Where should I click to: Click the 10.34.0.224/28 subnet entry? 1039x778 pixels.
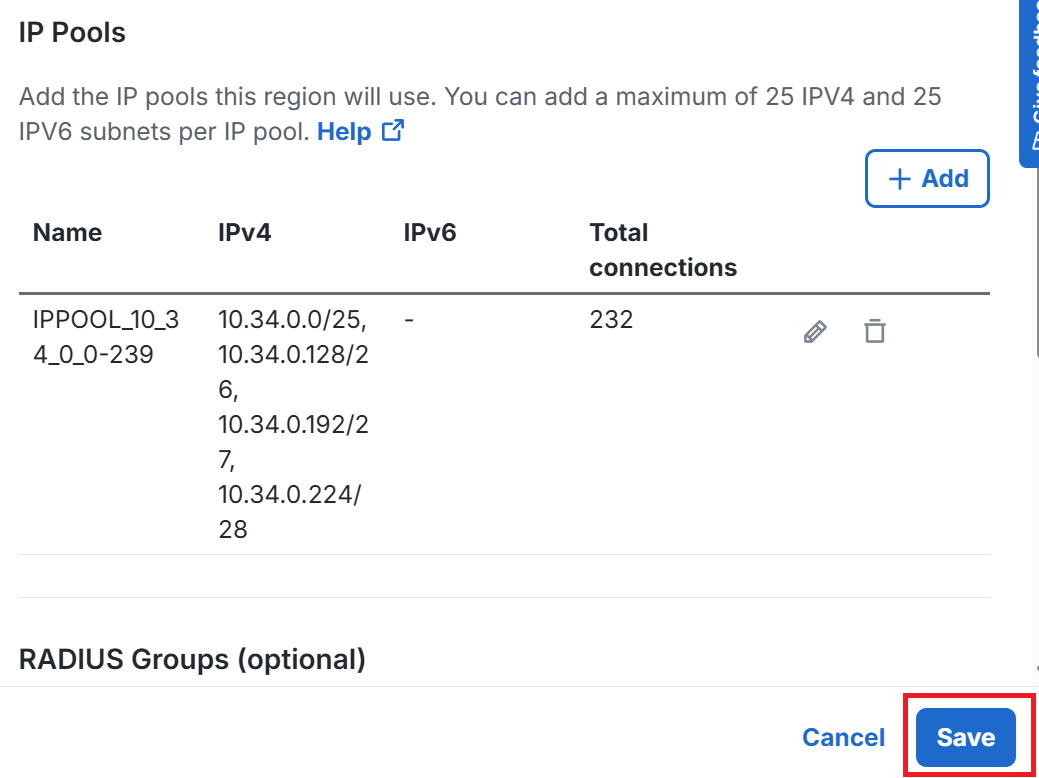click(290, 512)
